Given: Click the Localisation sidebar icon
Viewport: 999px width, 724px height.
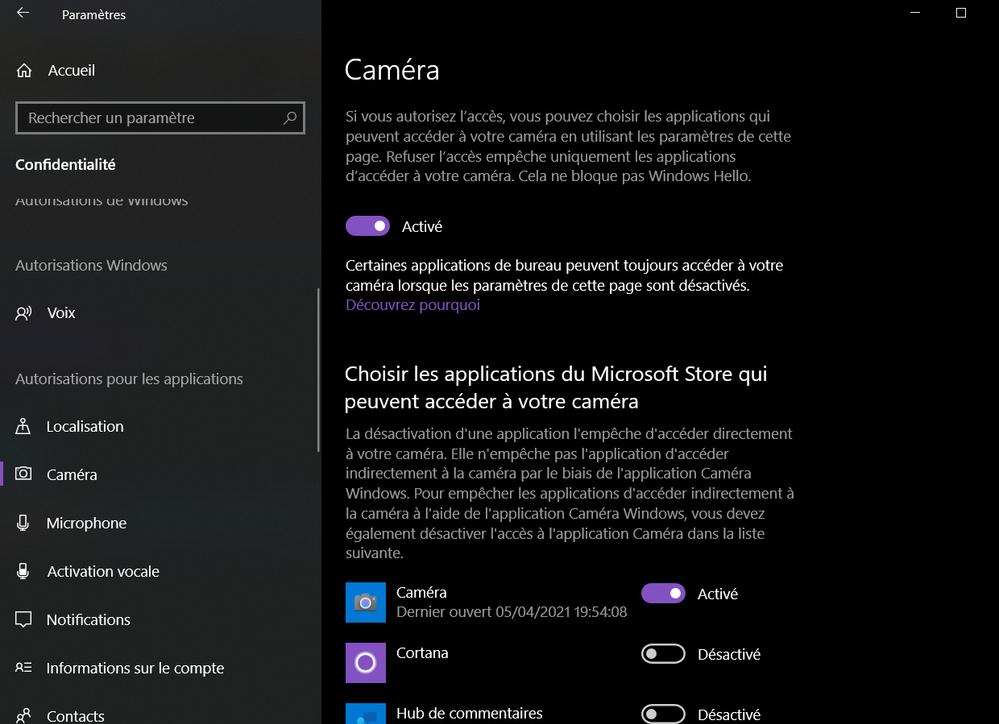Looking at the screenshot, I should [x=24, y=427].
